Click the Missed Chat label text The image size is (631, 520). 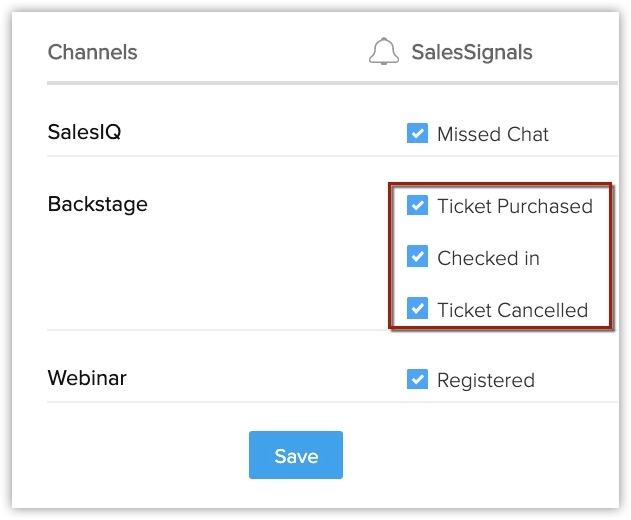coord(493,134)
